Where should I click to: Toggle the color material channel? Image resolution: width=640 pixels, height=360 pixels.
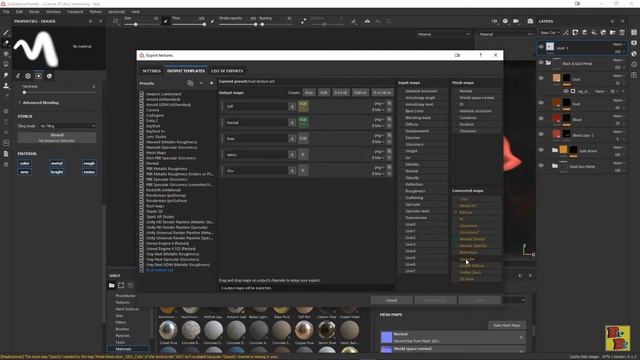click(24, 163)
